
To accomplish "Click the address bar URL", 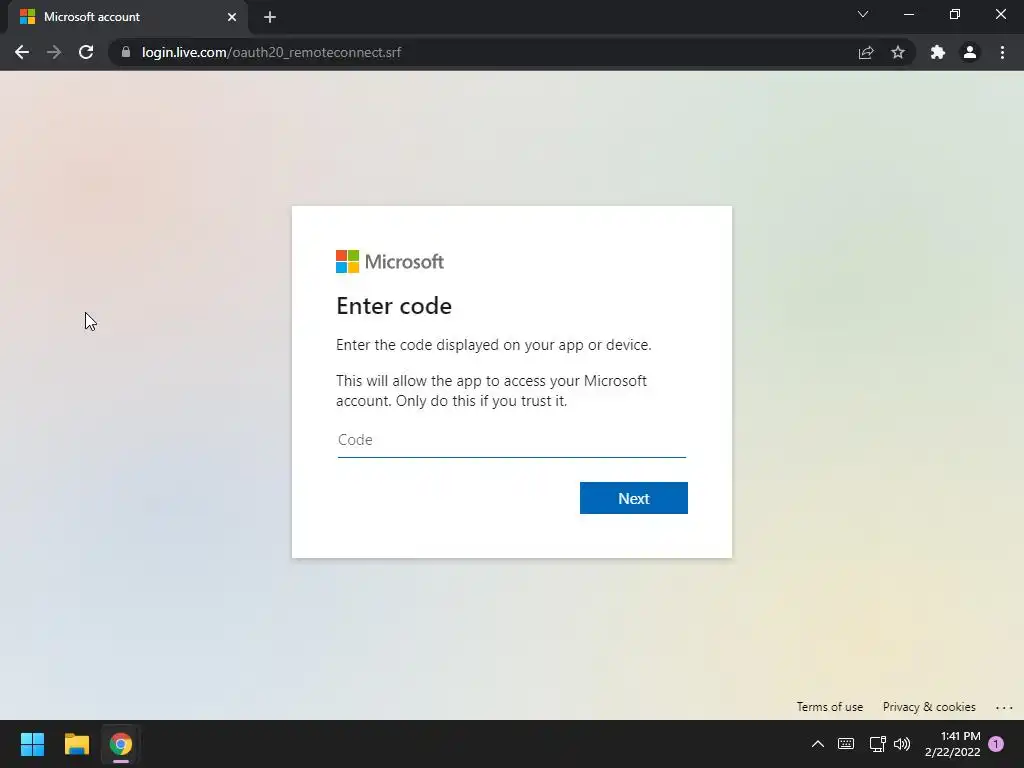I will click(271, 52).
